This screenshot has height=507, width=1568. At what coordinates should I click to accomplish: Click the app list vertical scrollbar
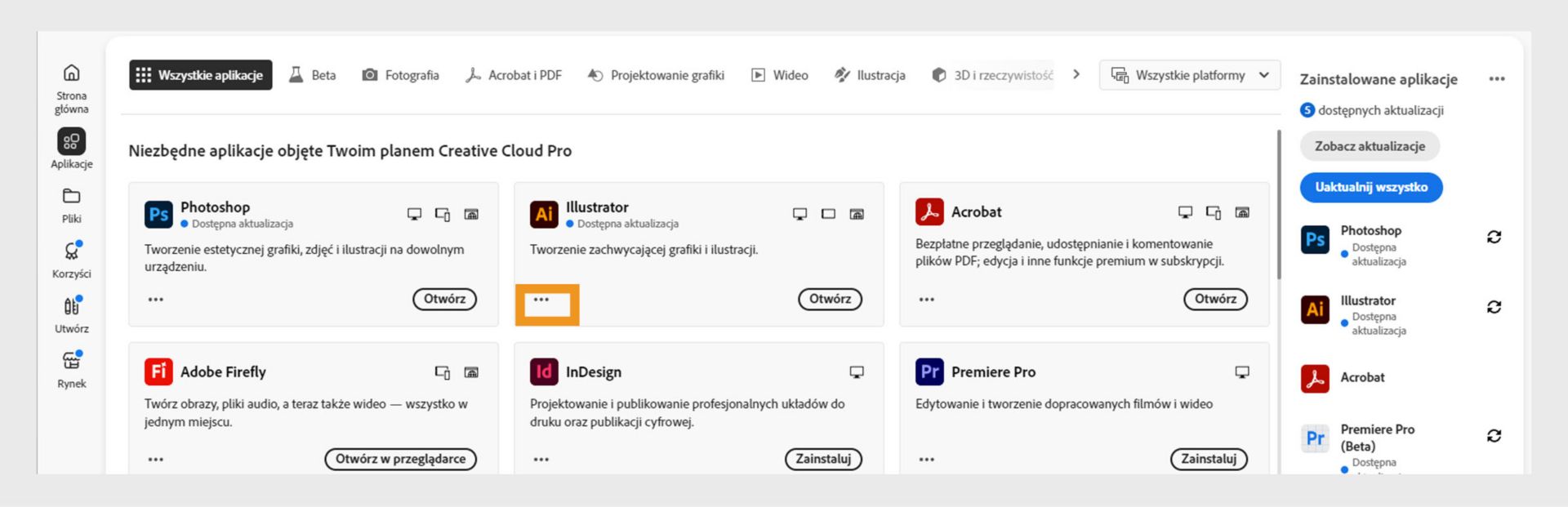pyautogui.click(x=1279, y=204)
